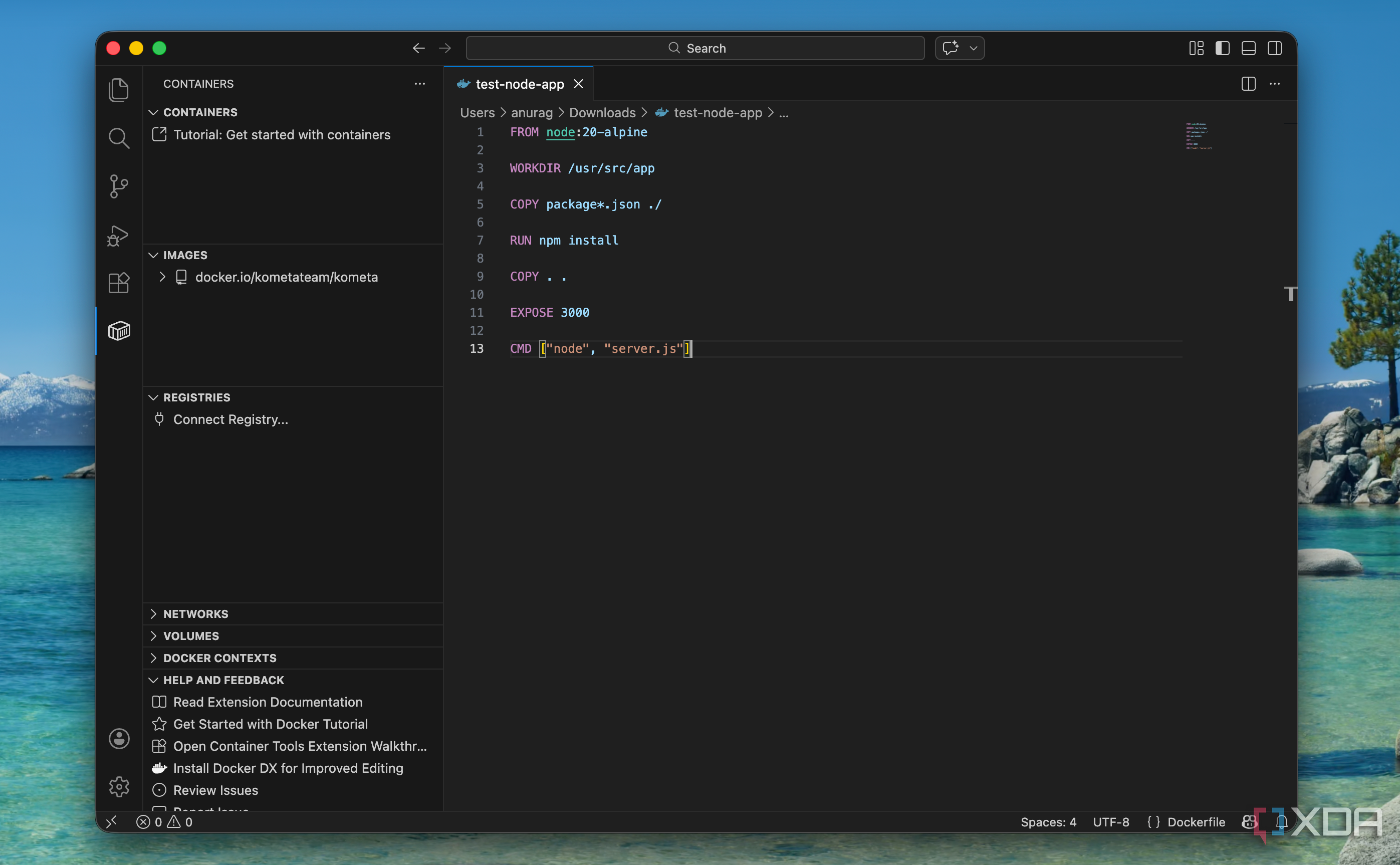The image size is (1400, 865).
Task: Go forward using the right arrow
Action: tap(445, 48)
